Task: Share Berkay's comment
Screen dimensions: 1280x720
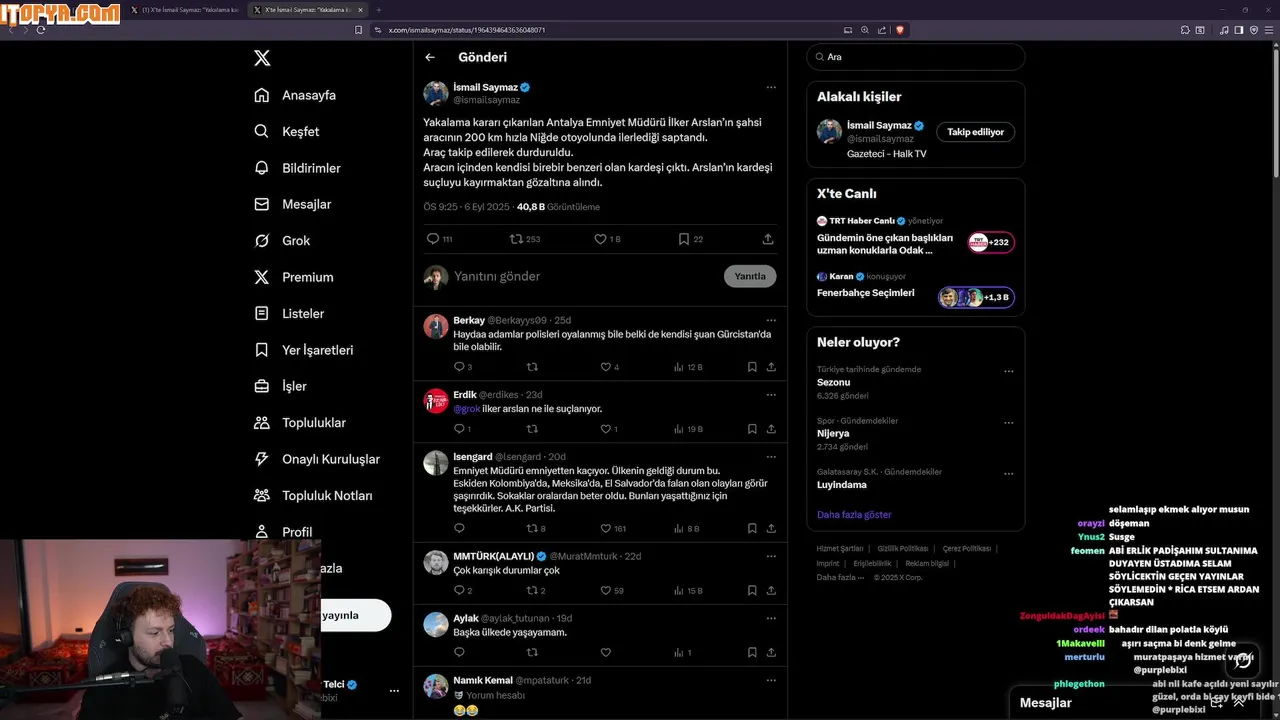Action: tap(771, 367)
